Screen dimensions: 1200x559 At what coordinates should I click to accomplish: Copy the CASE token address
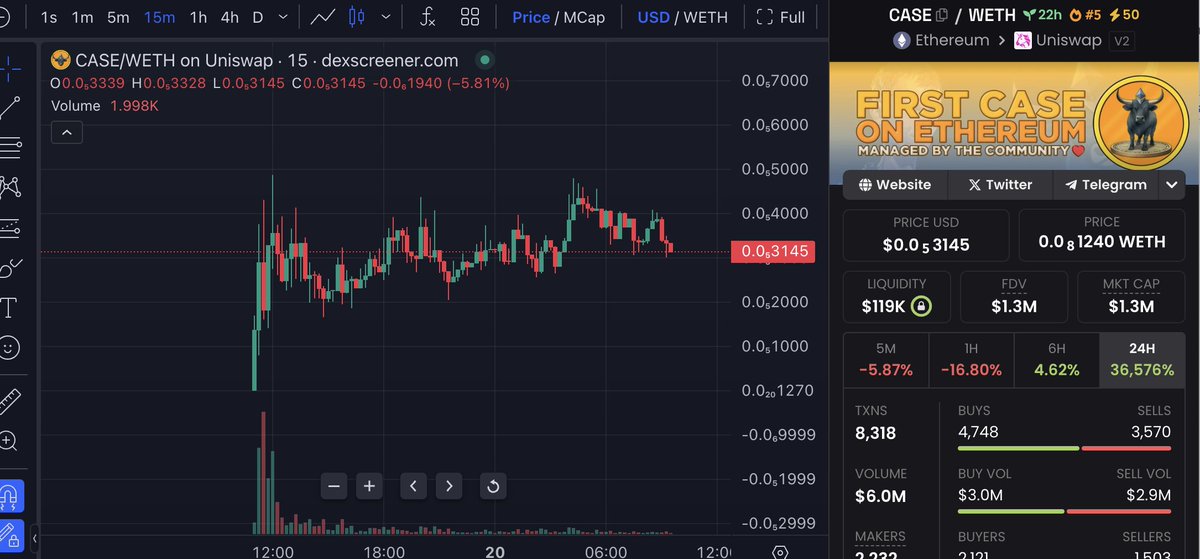pyautogui.click(x=941, y=15)
